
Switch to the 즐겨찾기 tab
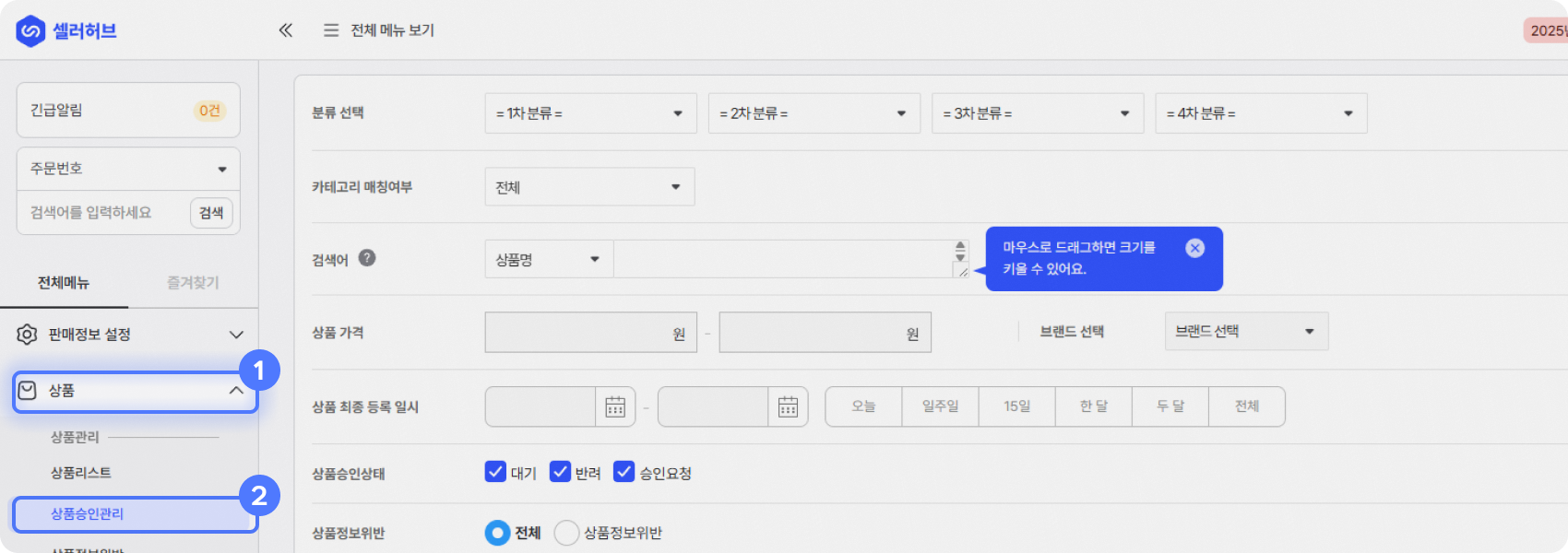[193, 283]
